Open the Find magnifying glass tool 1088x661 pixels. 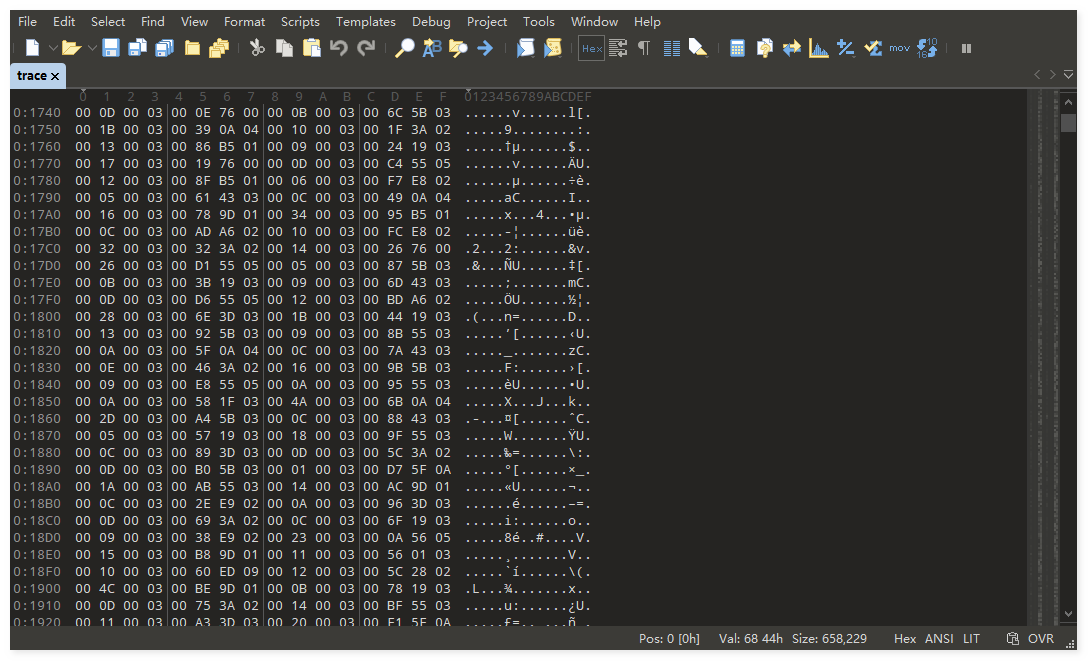tap(405, 48)
